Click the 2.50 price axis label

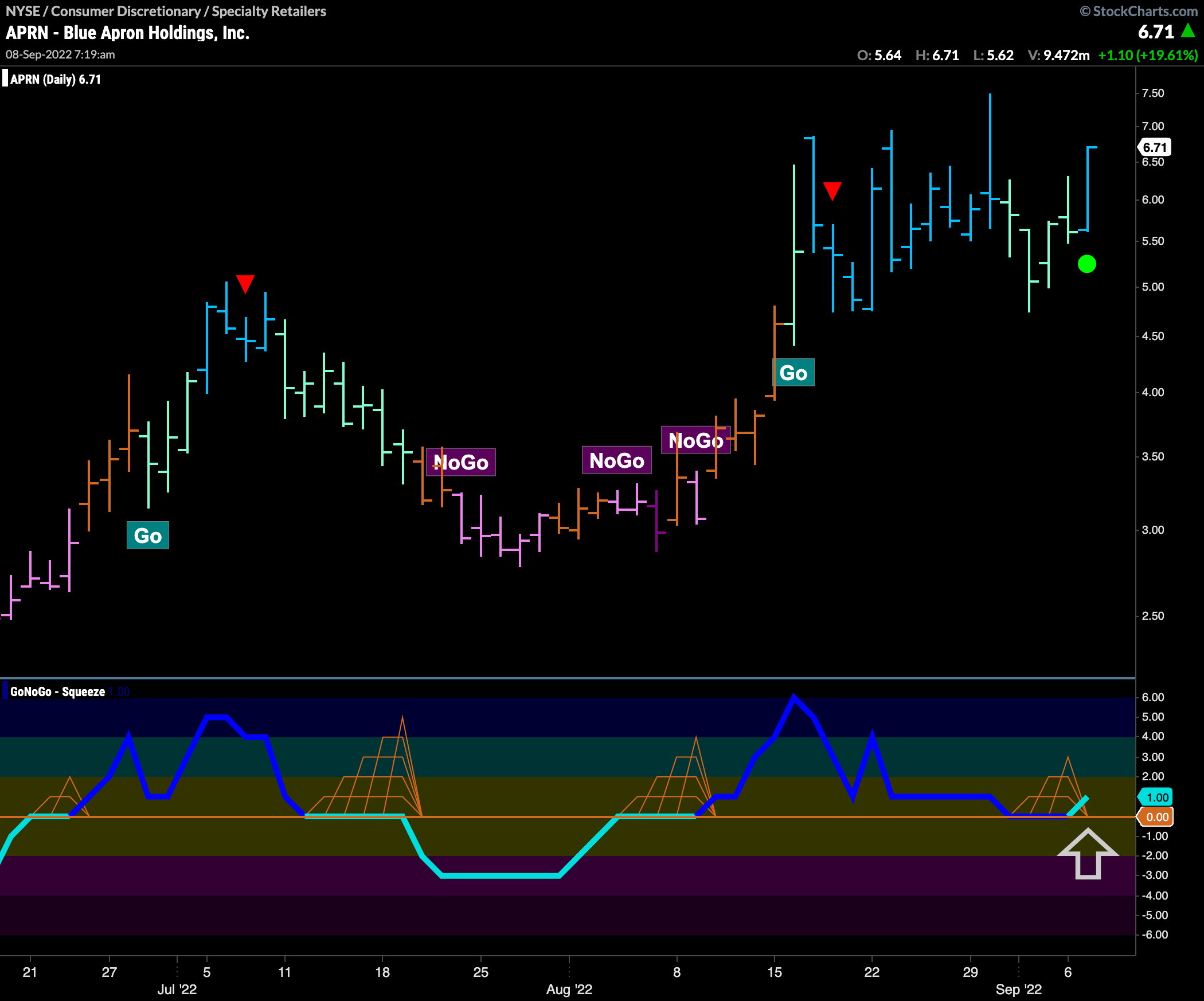[x=1153, y=616]
